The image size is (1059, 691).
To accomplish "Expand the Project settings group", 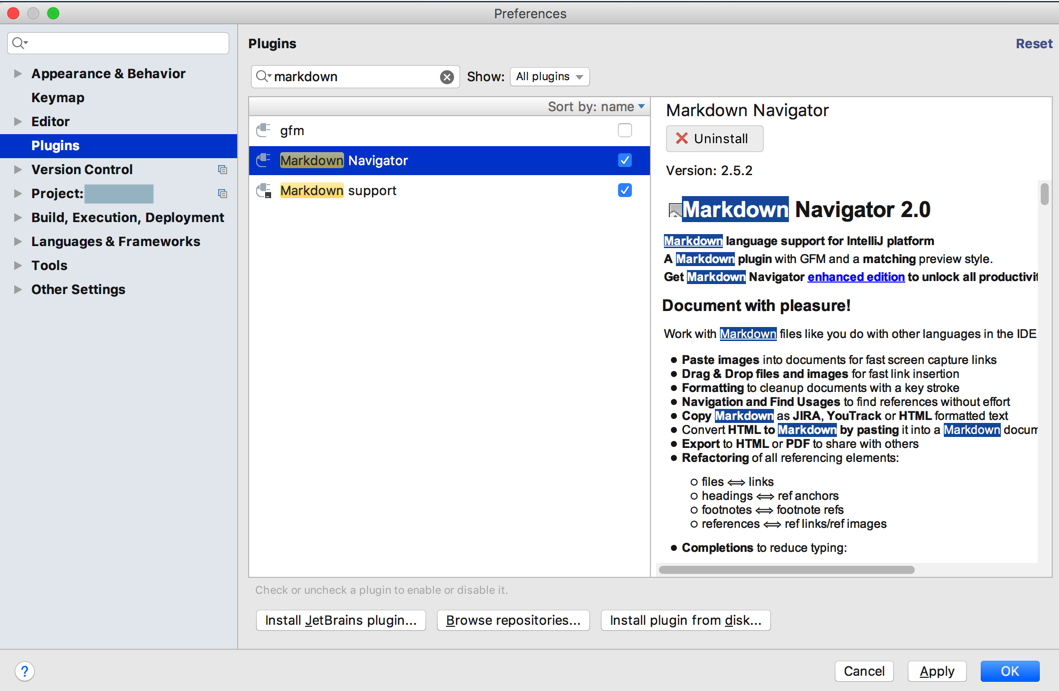I will (x=18, y=193).
